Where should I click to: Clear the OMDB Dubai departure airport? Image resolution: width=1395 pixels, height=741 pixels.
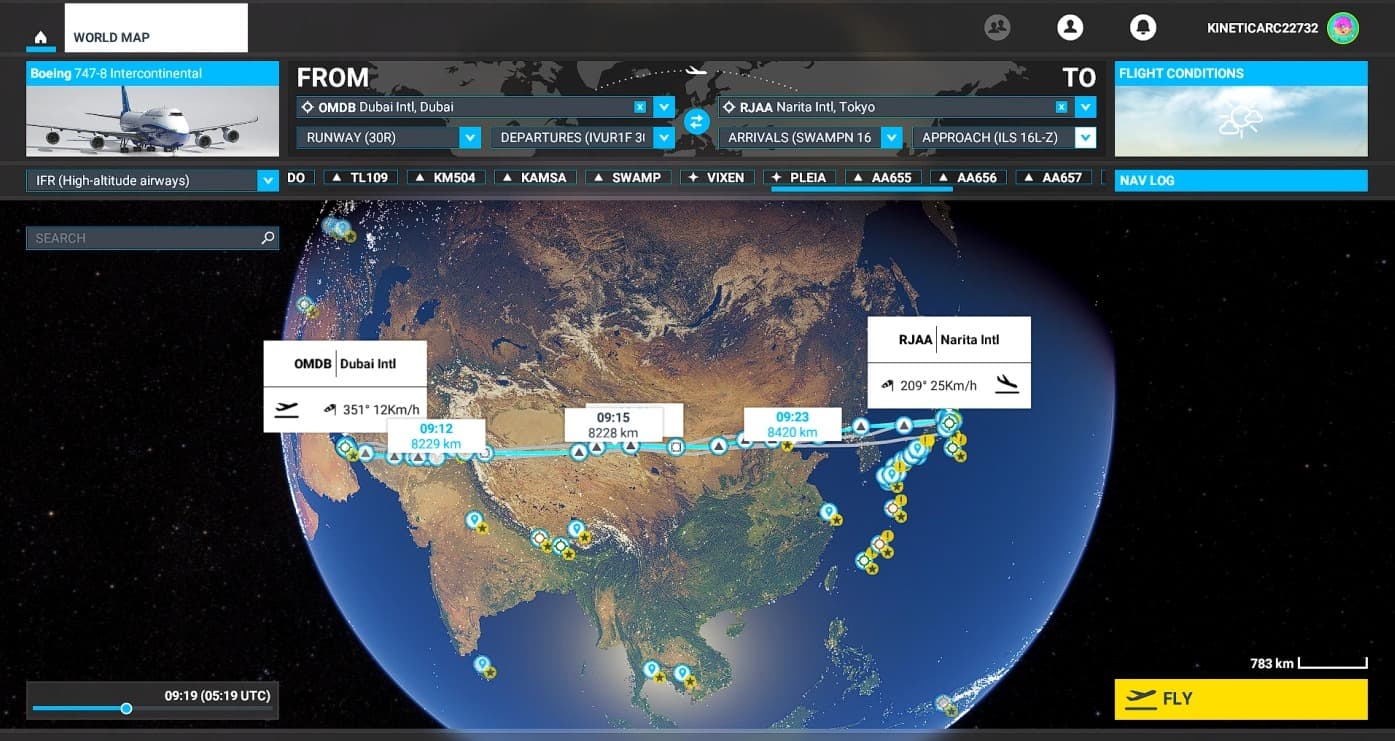[640, 107]
